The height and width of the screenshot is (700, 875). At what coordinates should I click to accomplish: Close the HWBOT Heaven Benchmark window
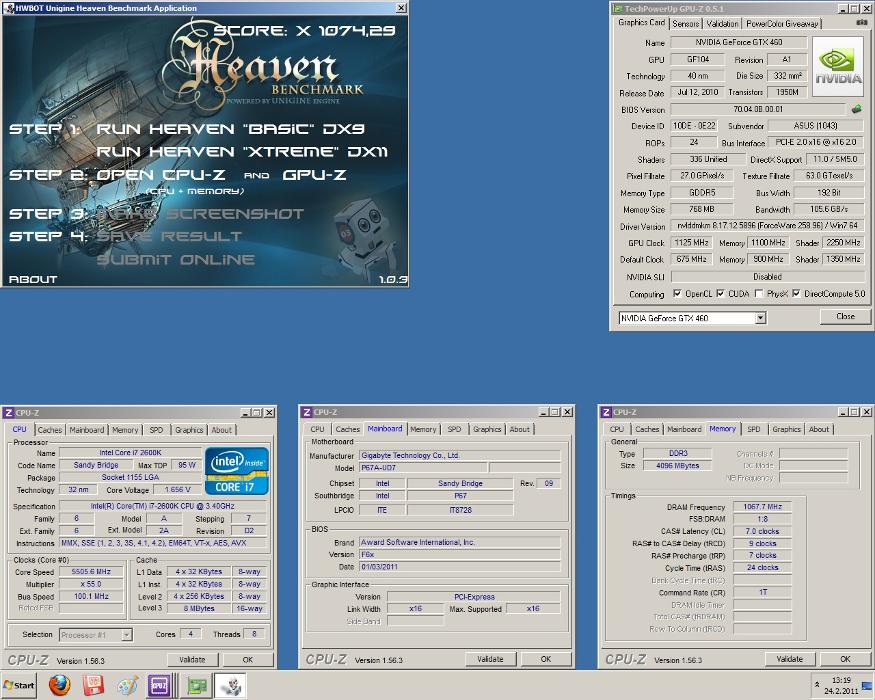tap(401, 8)
